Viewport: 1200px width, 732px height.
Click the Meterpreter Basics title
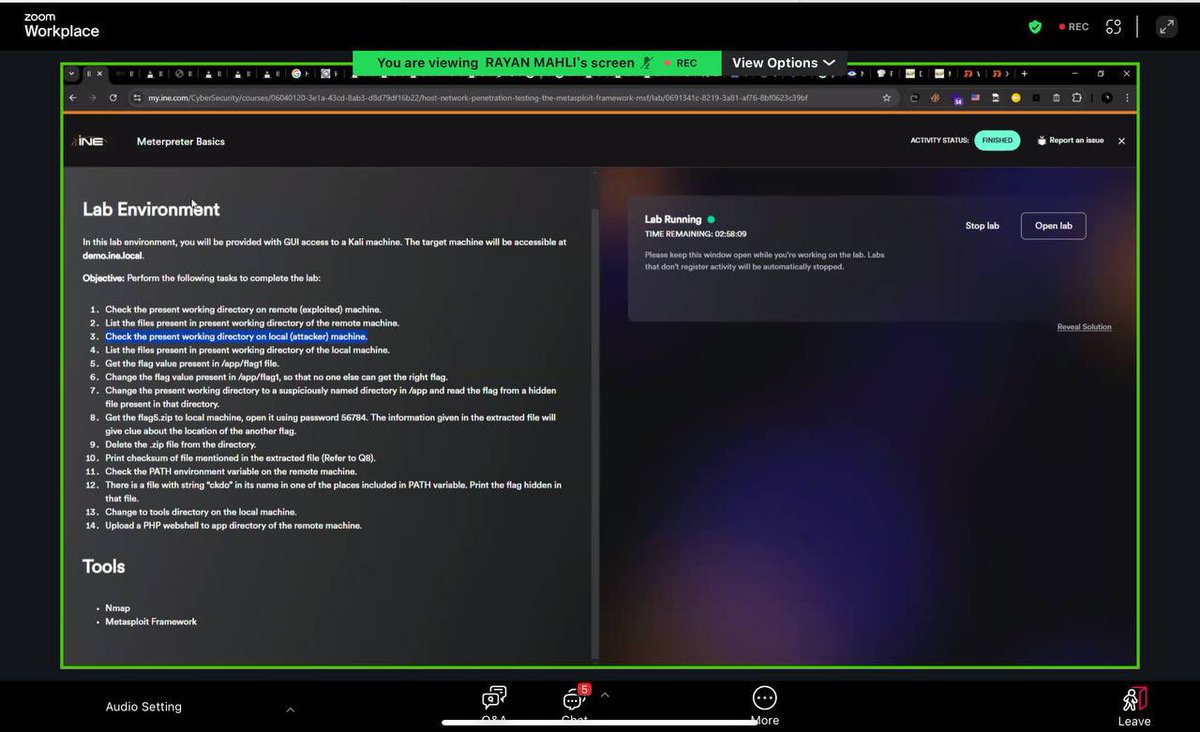point(181,141)
